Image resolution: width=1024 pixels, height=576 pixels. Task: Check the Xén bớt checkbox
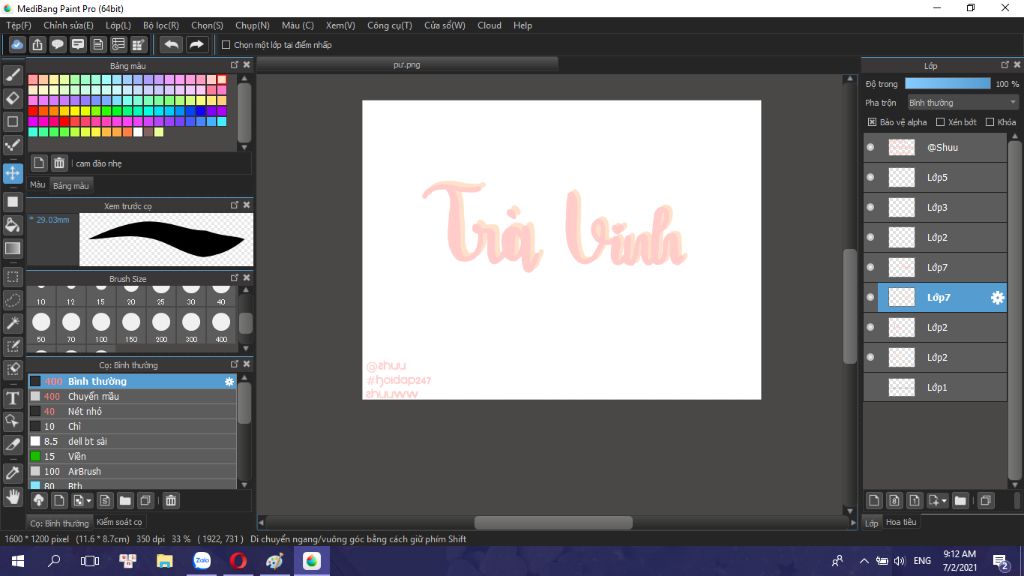point(940,122)
